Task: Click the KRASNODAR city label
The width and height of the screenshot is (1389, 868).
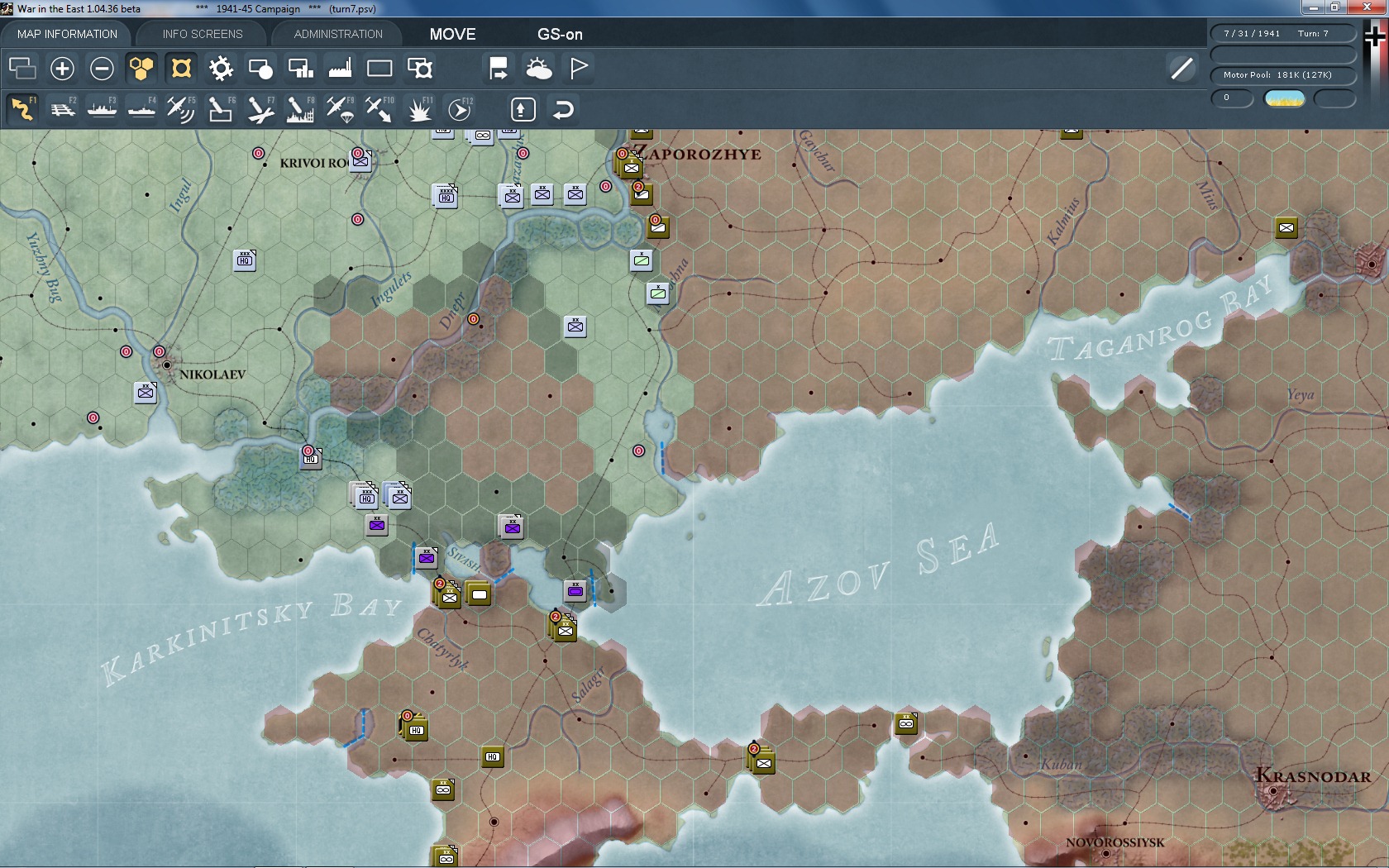Action: click(x=1313, y=775)
